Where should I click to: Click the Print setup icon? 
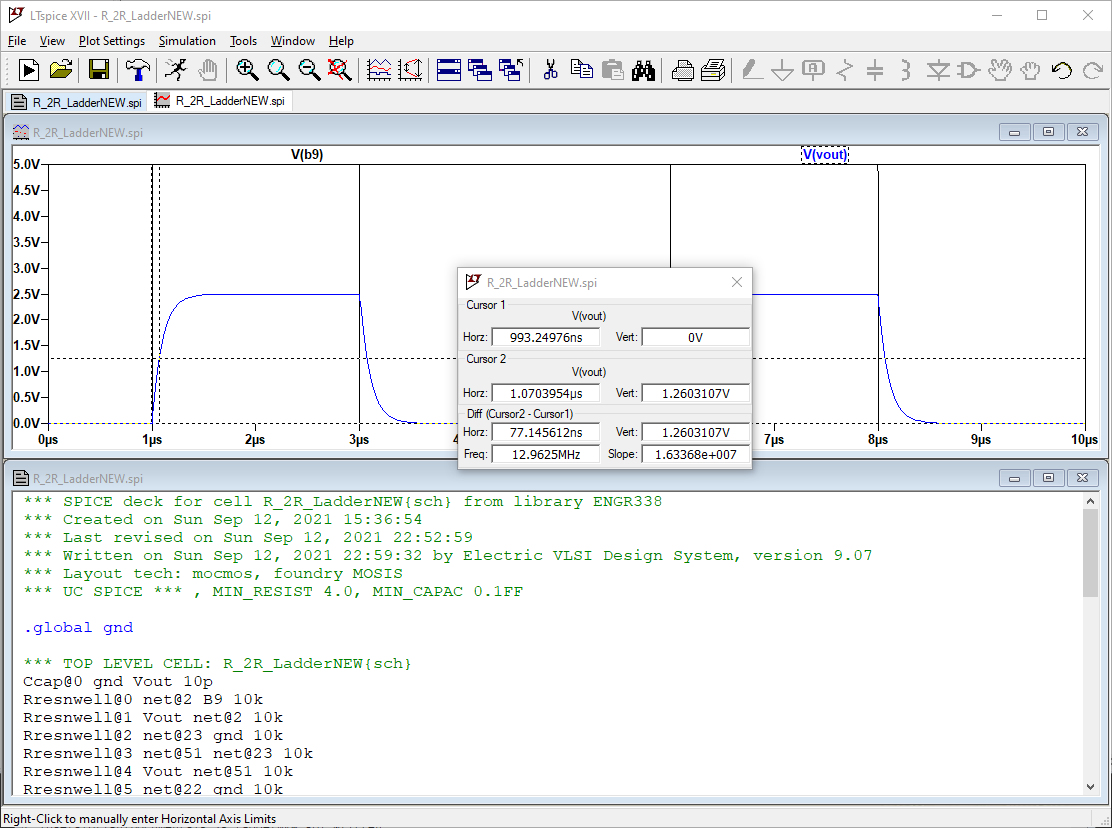pyautogui.click(x=682, y=69)
